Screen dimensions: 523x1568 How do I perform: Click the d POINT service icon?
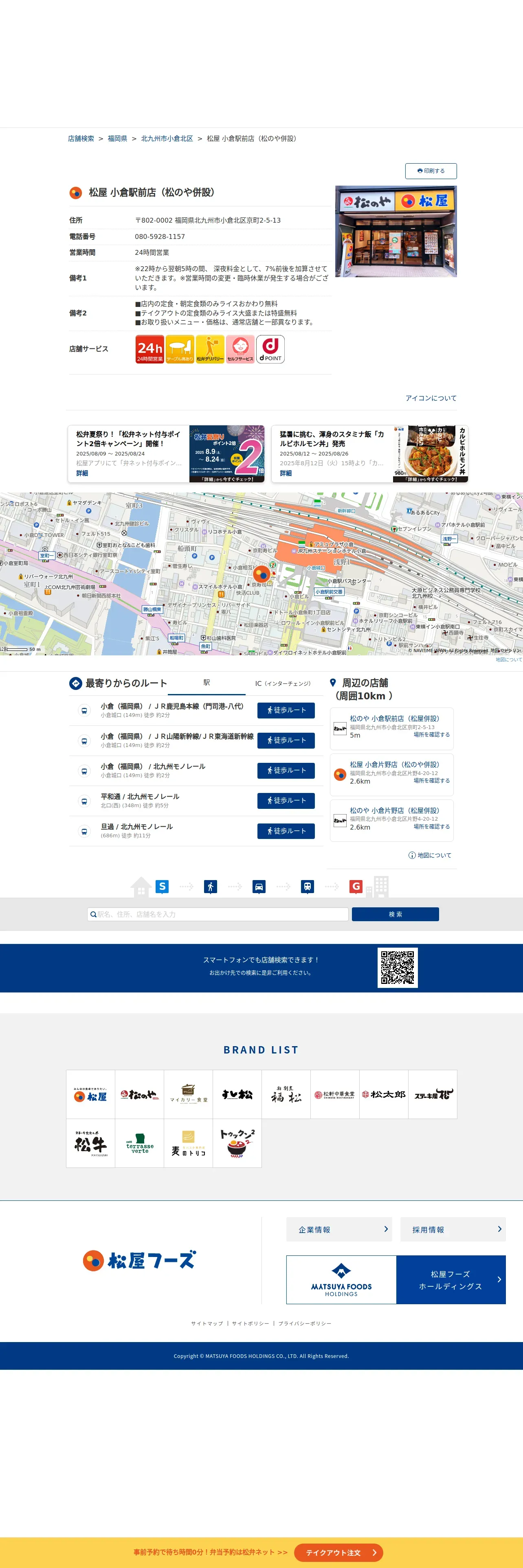pos(270,349)
